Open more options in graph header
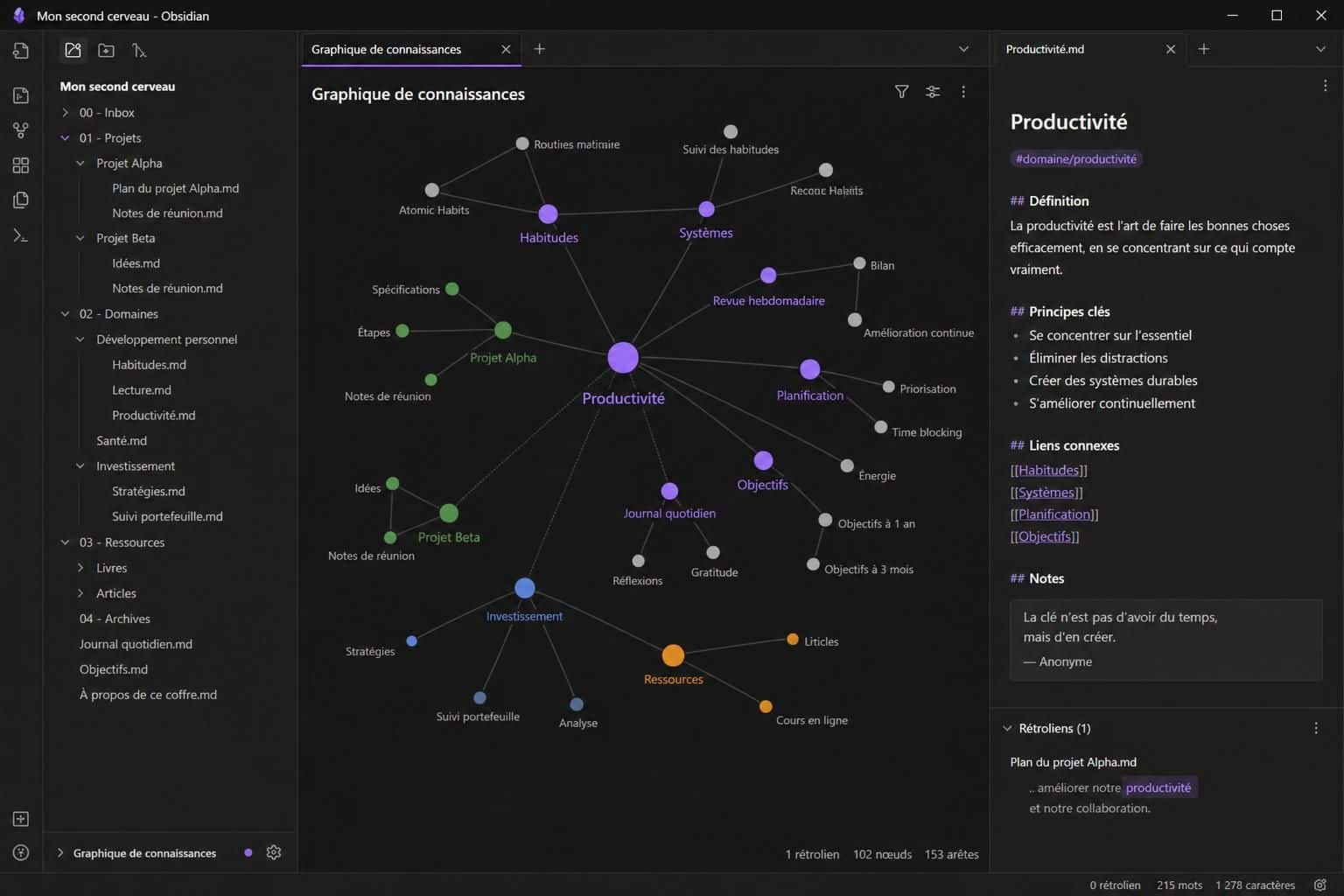This screenshot has height=896, width=1344. click(x=963, y=92)
